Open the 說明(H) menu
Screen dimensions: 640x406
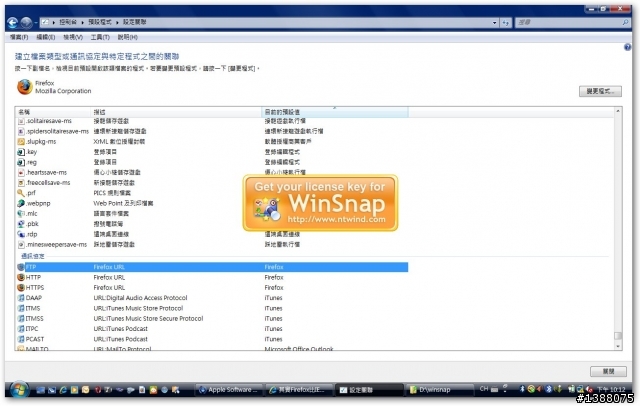click(x=128, y=37)
